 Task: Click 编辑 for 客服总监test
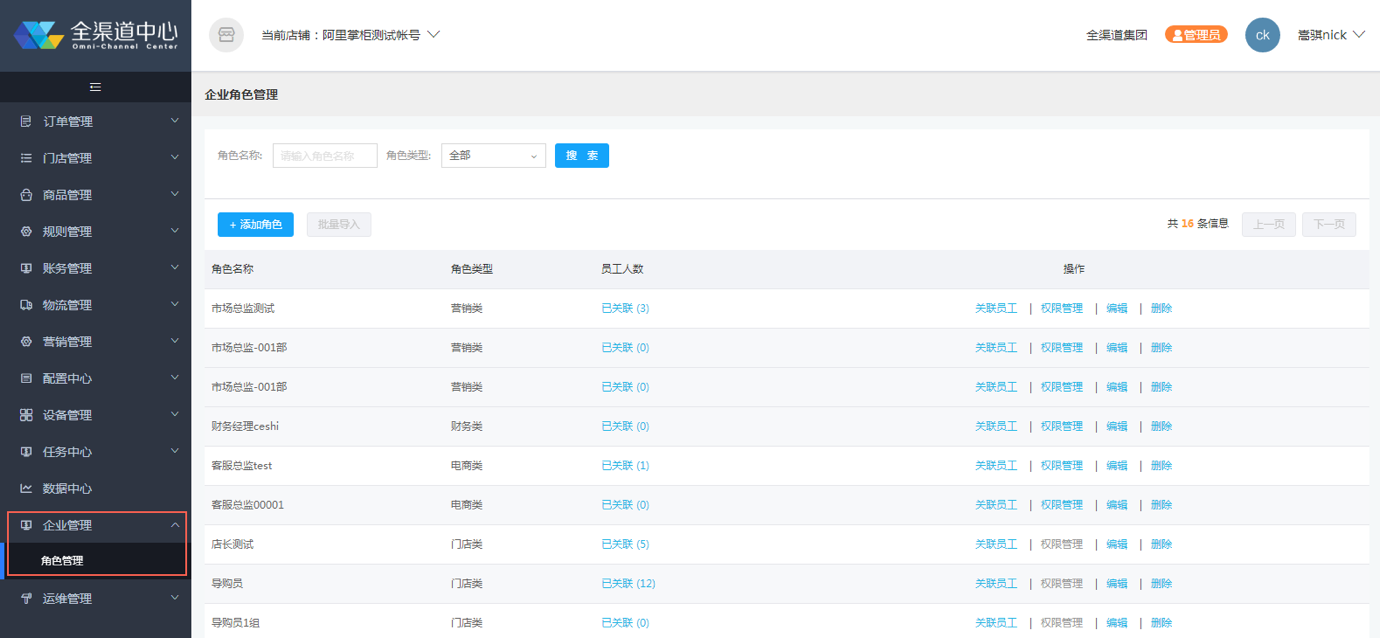[1117, 465]
